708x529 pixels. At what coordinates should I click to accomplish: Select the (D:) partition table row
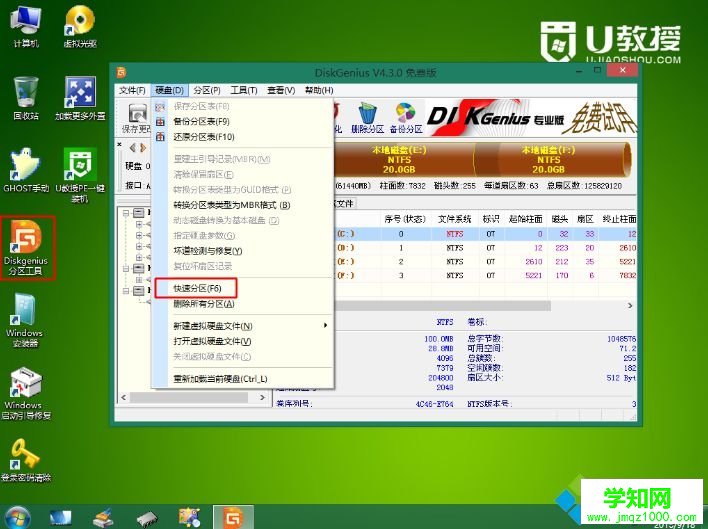point(485,248)
